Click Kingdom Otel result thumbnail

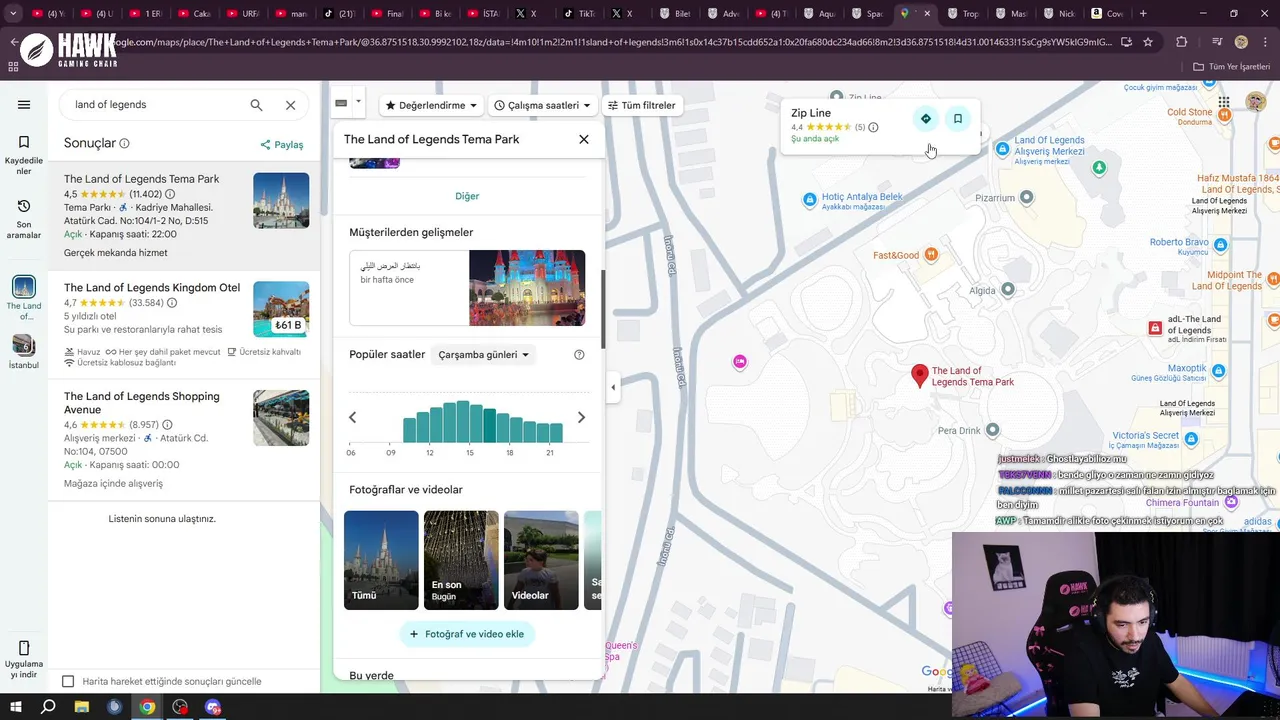click(281, 309)
